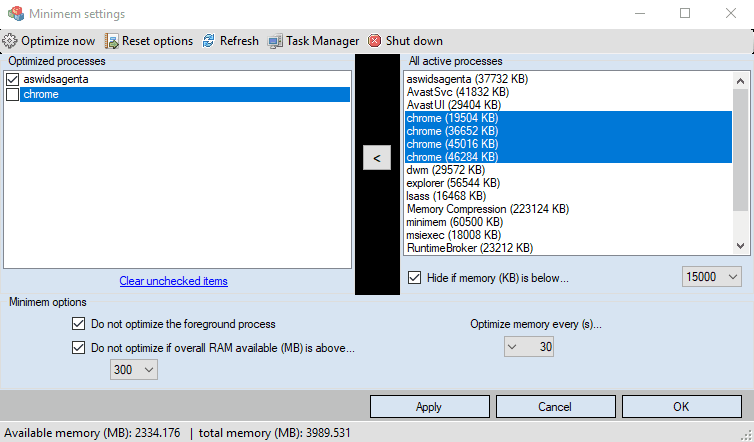The height and width of the screenshot is (442, 754).
Task: Click the < move-to-optimized button
Action: [377, 158]
